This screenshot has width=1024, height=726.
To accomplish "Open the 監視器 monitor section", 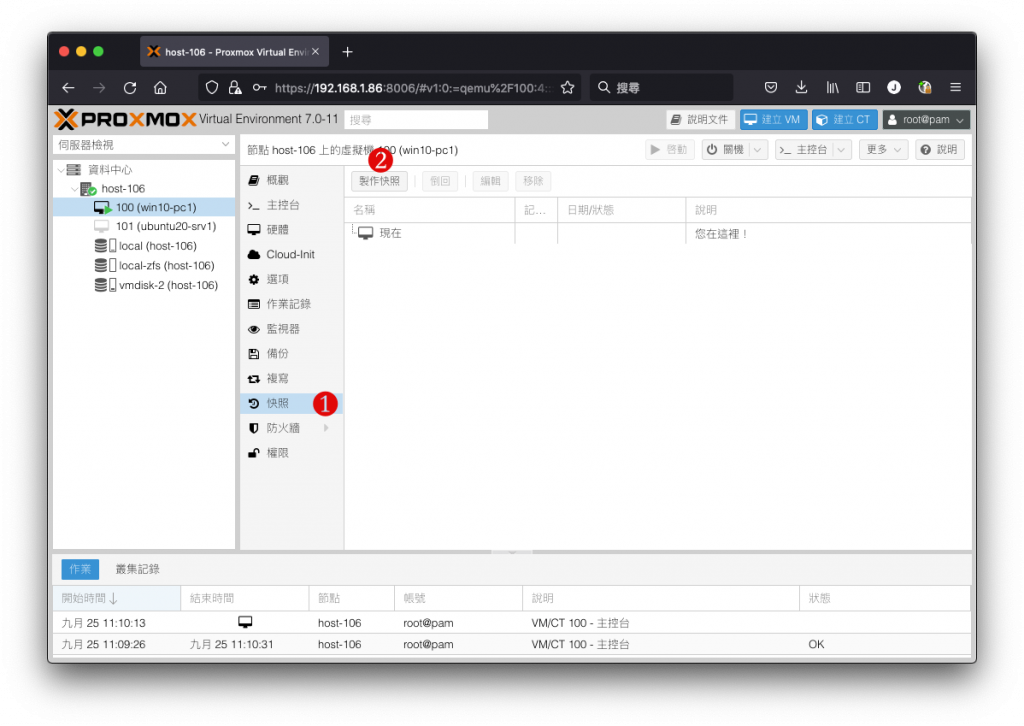I will (291, 329).
